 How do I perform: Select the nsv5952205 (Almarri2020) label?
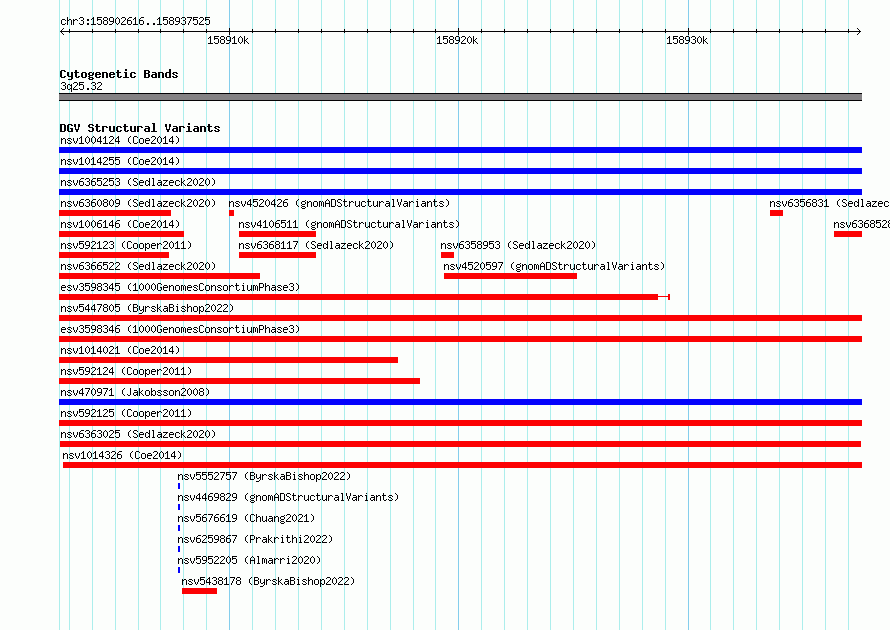click(x=249, y=560)
